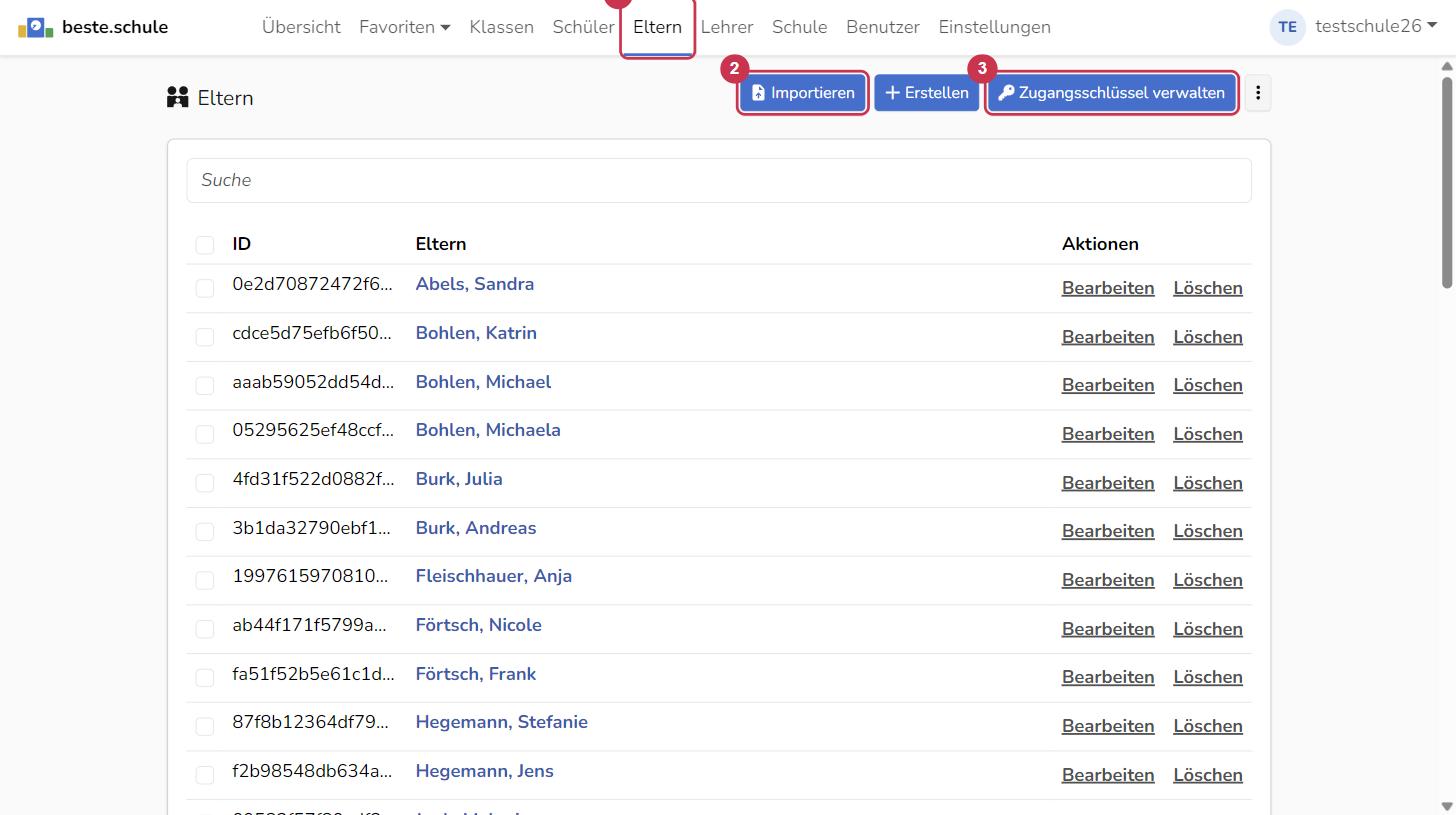The height and width of the screenshot is (815, 1456).
Task: Open the Lehrer menu item
Action: point(727,27)
